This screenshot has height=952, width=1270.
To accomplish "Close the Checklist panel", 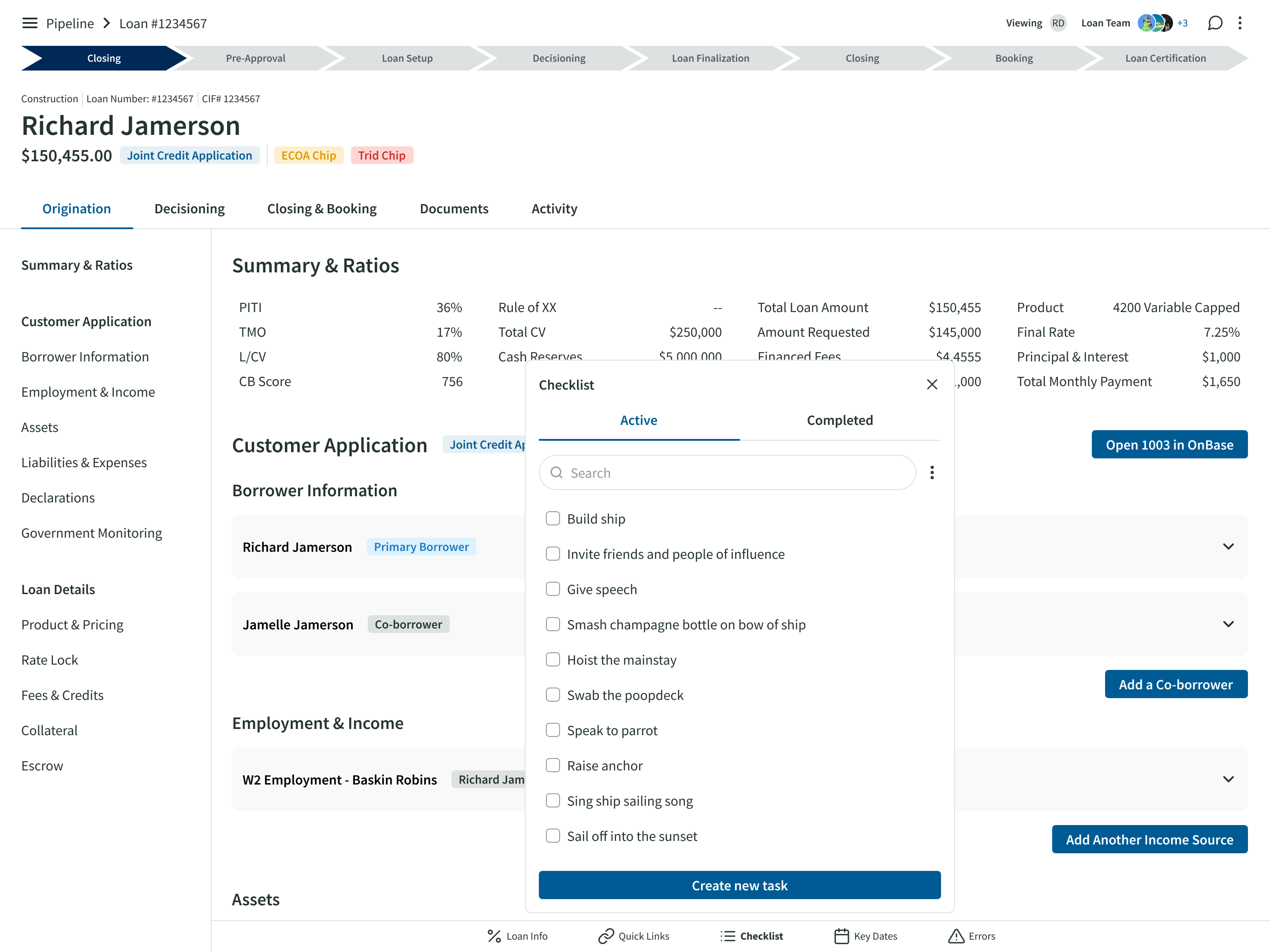I will click(932, 384).
